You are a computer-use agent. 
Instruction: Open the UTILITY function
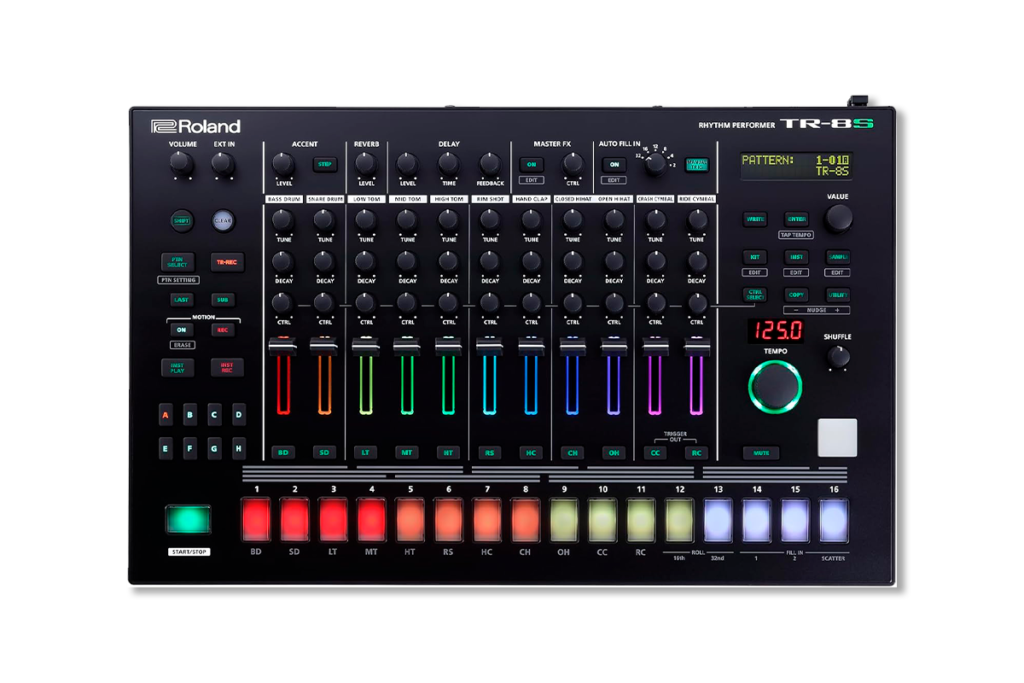838,294
